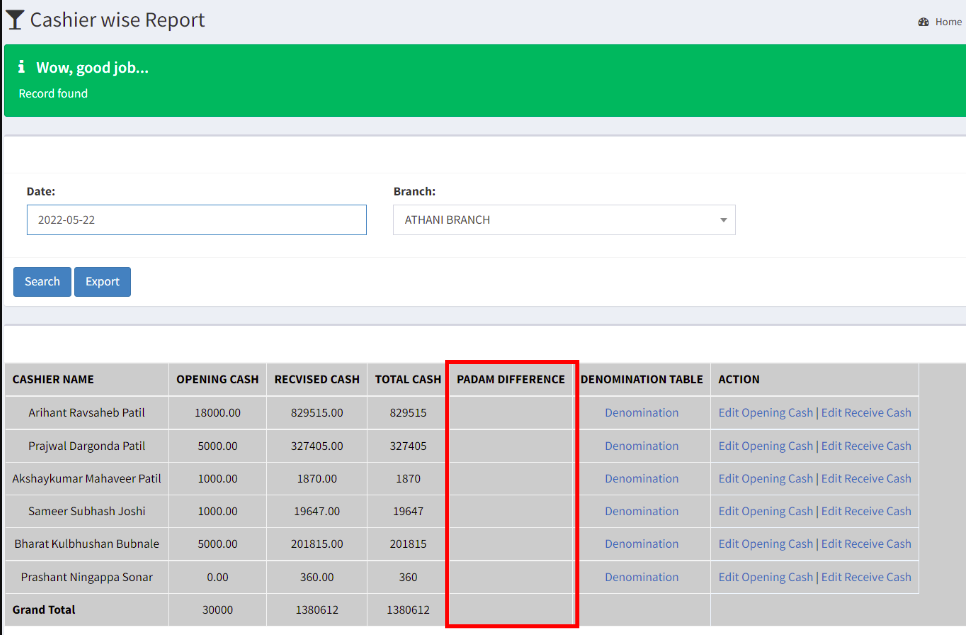Select cashier name Akshaykumar Mahaveer Patil
The width and height of the screenshot is (966, 635).
pyautogui.click(x=87, y=479)
